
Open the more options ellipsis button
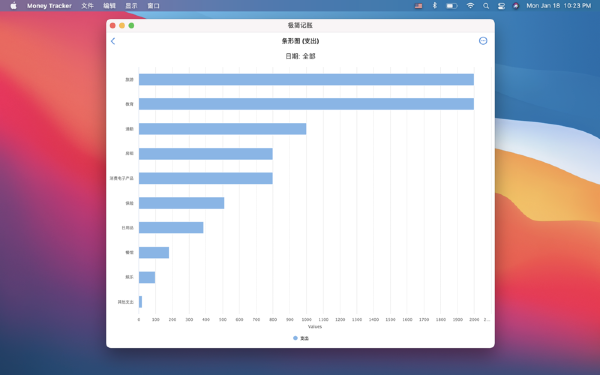(x=483, y=41)
